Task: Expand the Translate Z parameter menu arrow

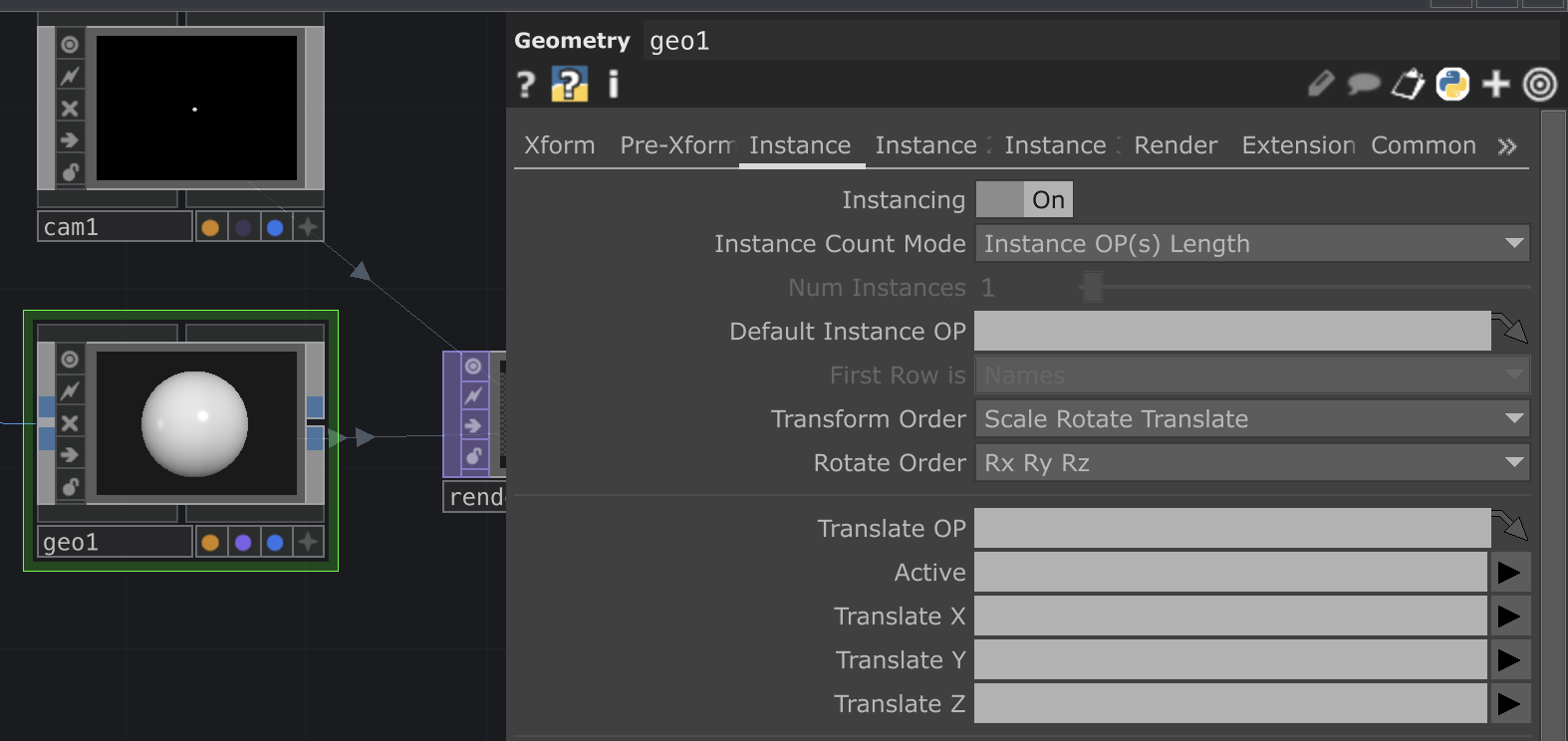Action: click(1510, 704)
